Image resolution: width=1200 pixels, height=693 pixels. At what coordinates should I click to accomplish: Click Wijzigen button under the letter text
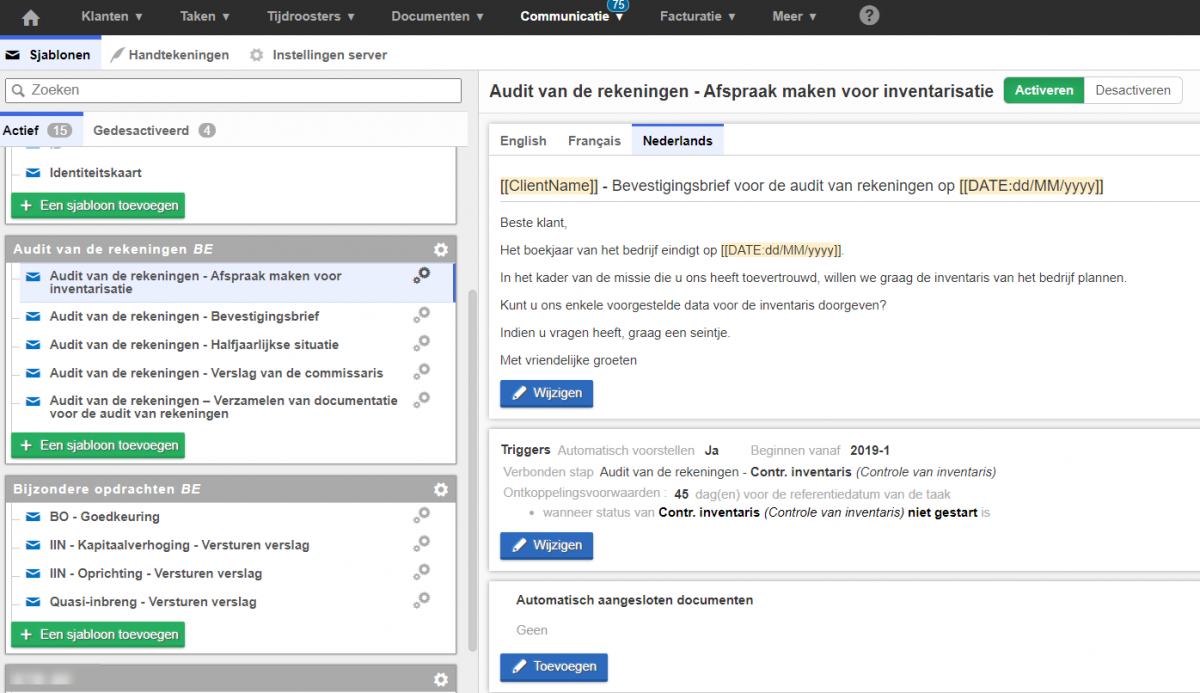point(547,393)
